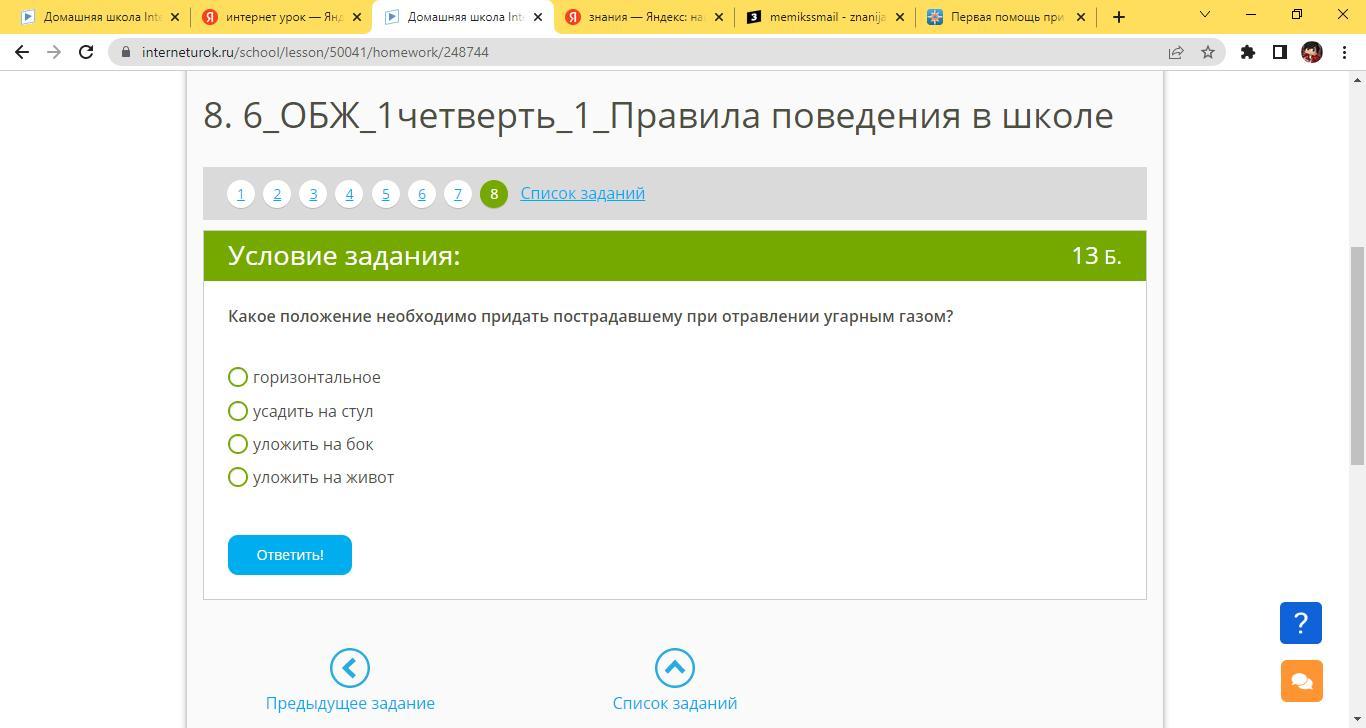Reload the current page
This screenshot has height=728, width=1366.
point(86,52)
